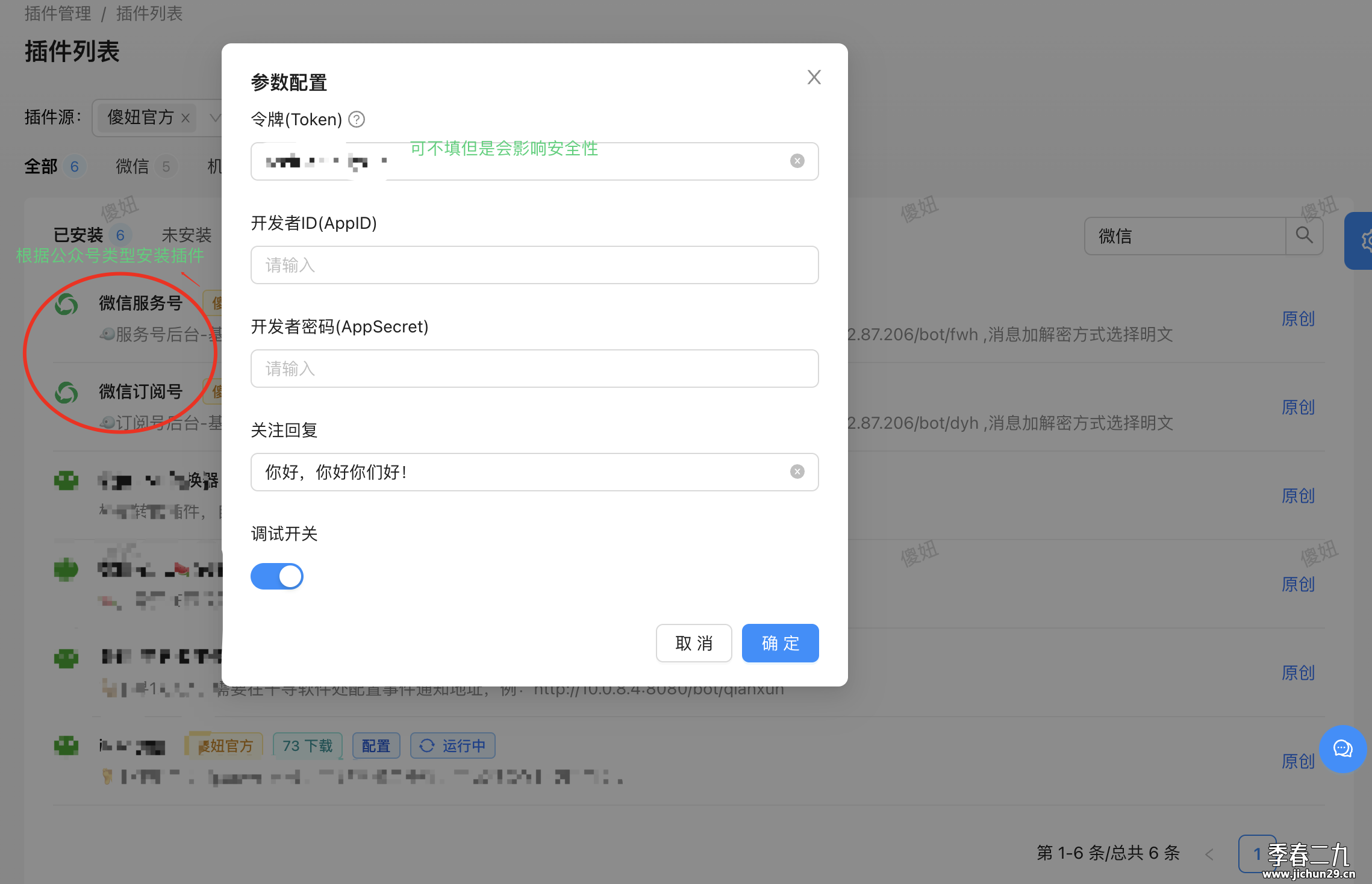Click the 微信服务号 plugin icon

[66, 304]
